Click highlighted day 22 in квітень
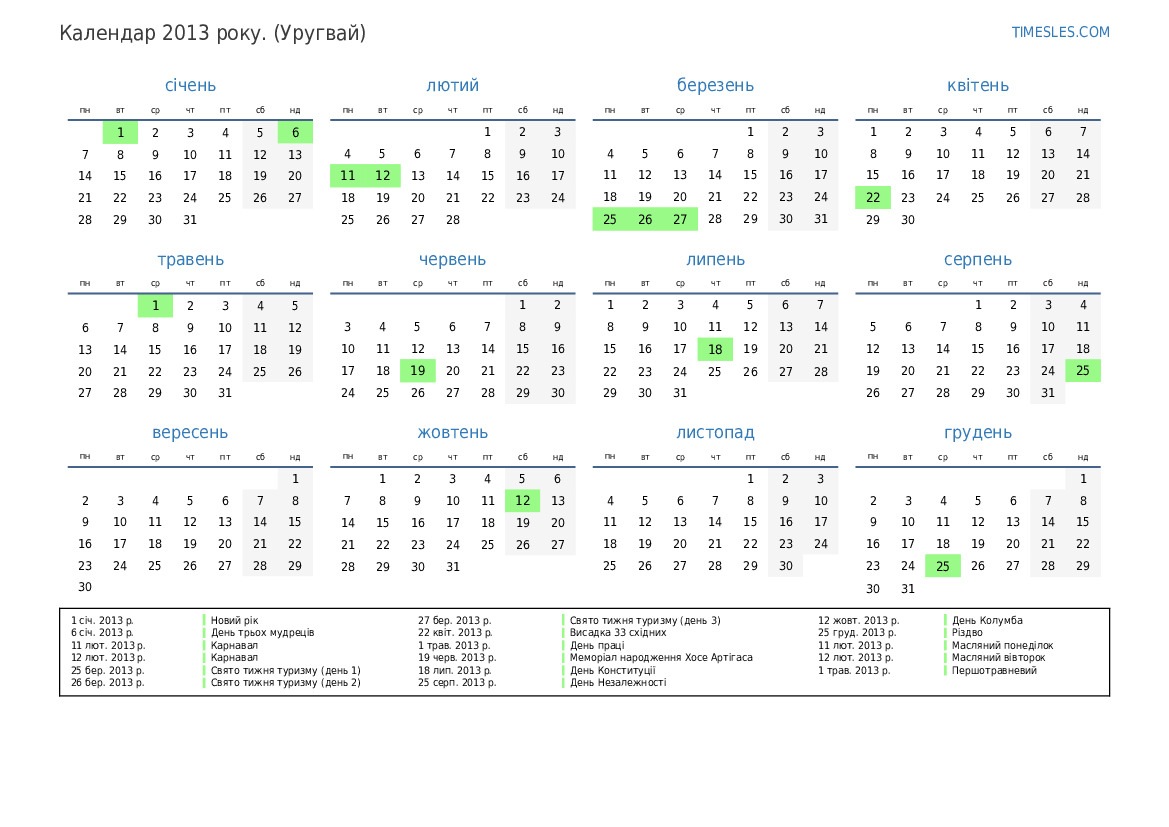The width and height of the screenshot is (1169, 827). 873,198
